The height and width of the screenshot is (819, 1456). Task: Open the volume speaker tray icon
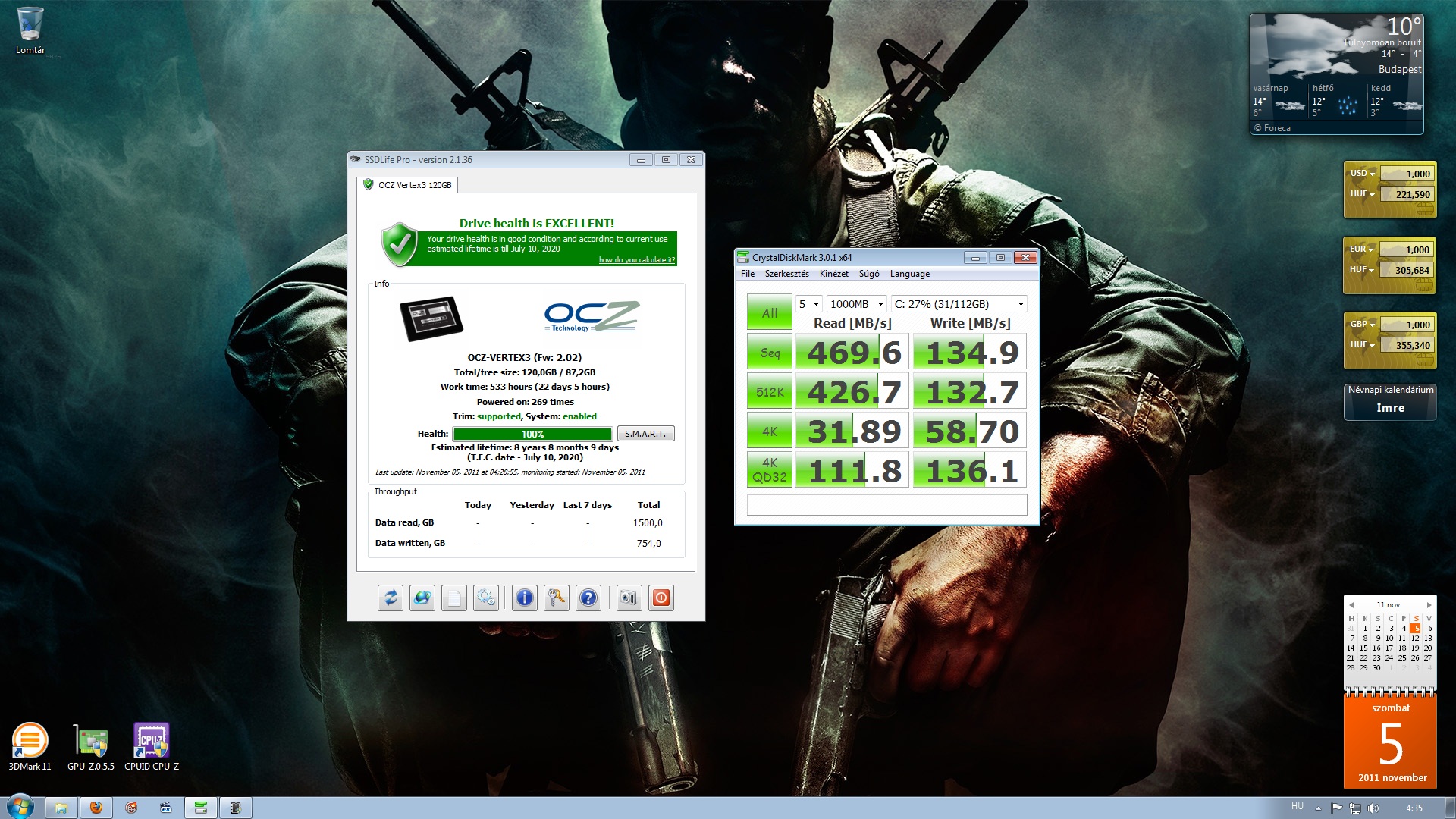pos(1373,808)
